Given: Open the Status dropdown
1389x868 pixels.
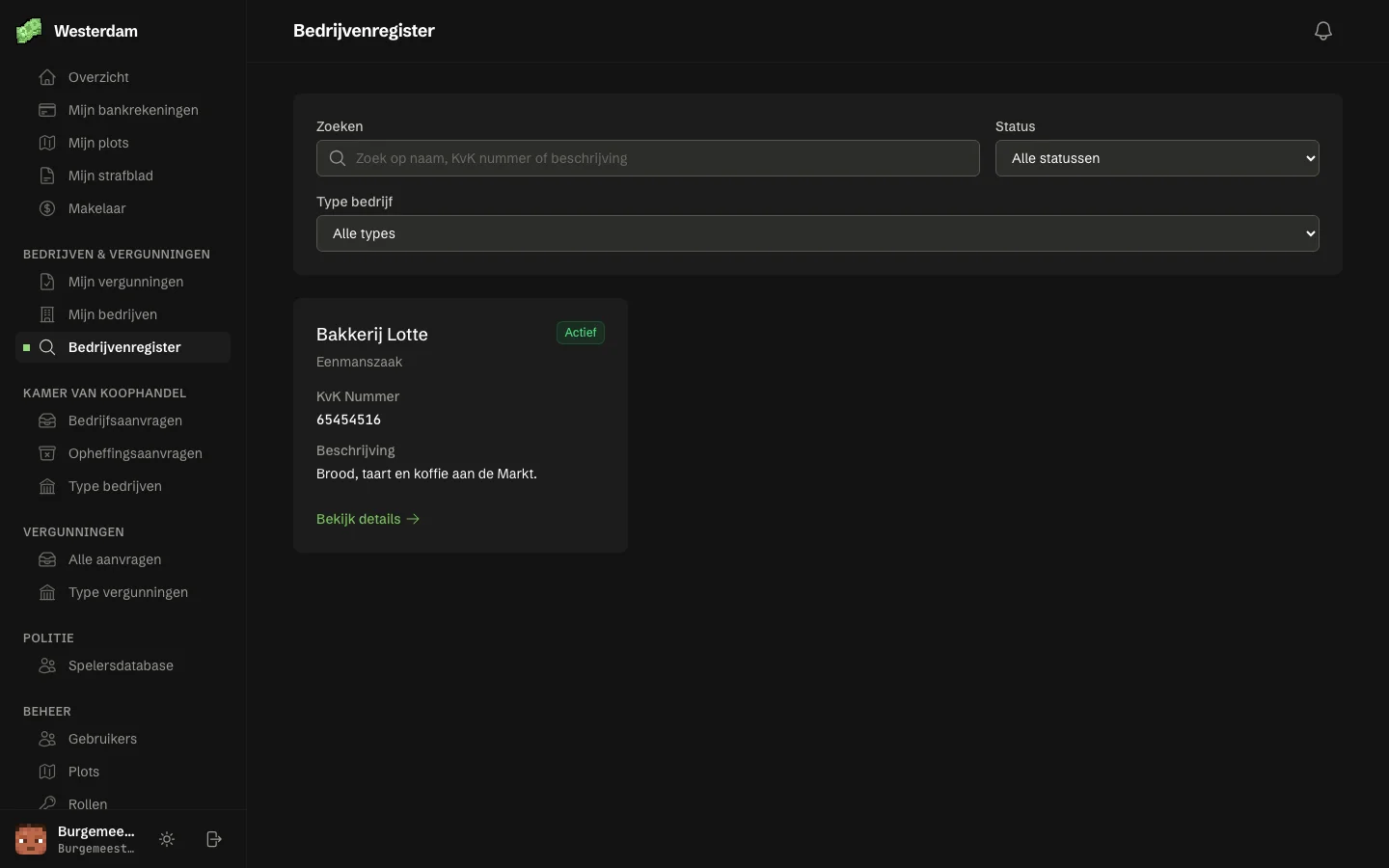Looking at the screenshot, I should [x=1157, y=158].
